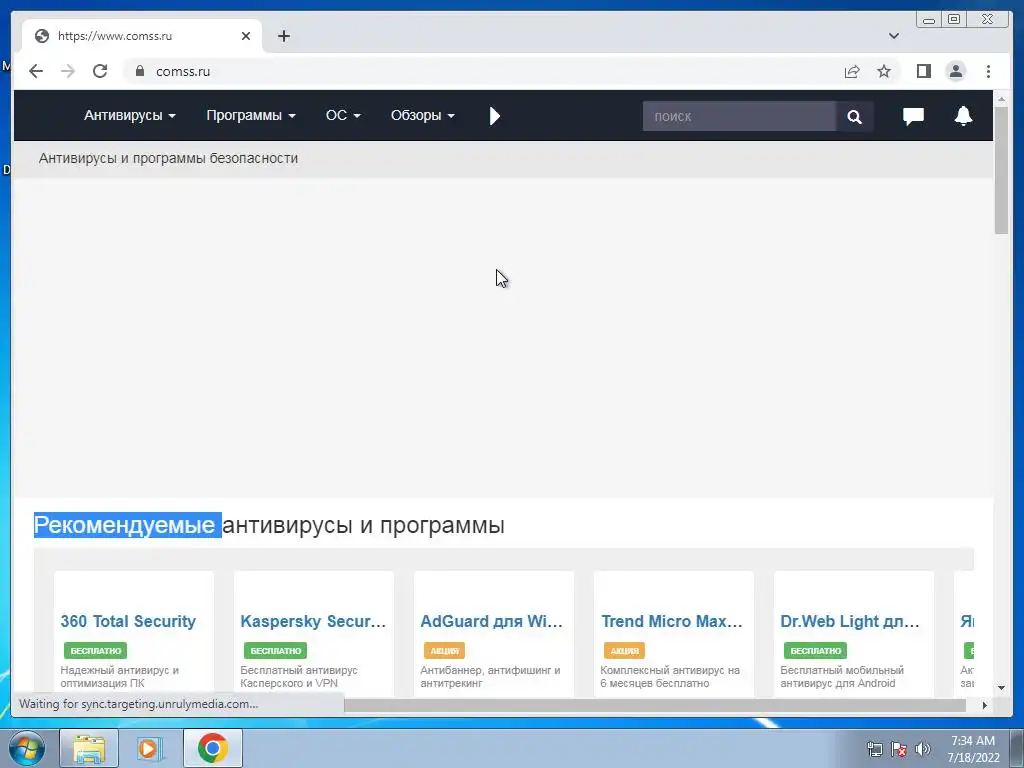Open comments via the speech bubble icon
Image resolution: width=1024 pixels, height=768 pixels.
pyautogui.click(x=913, y=116)
